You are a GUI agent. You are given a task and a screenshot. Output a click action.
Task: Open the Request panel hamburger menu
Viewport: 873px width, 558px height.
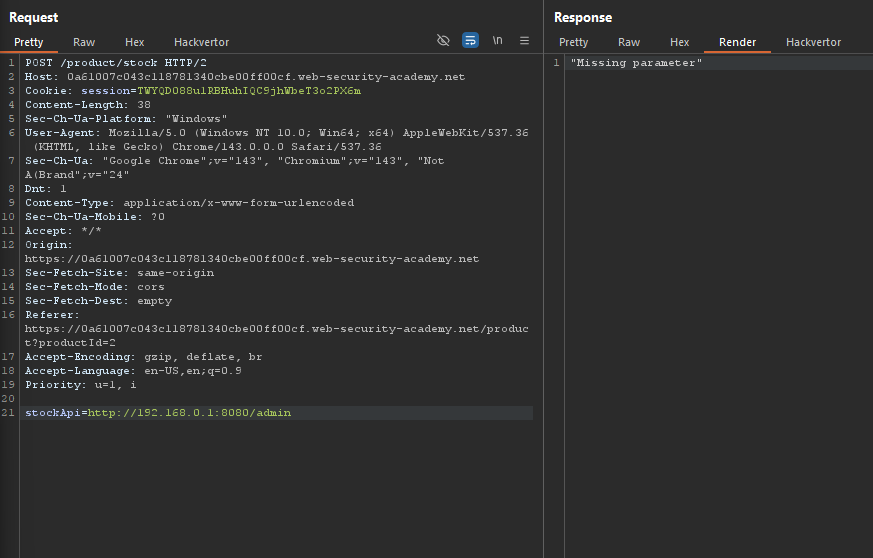click(524, 40)
